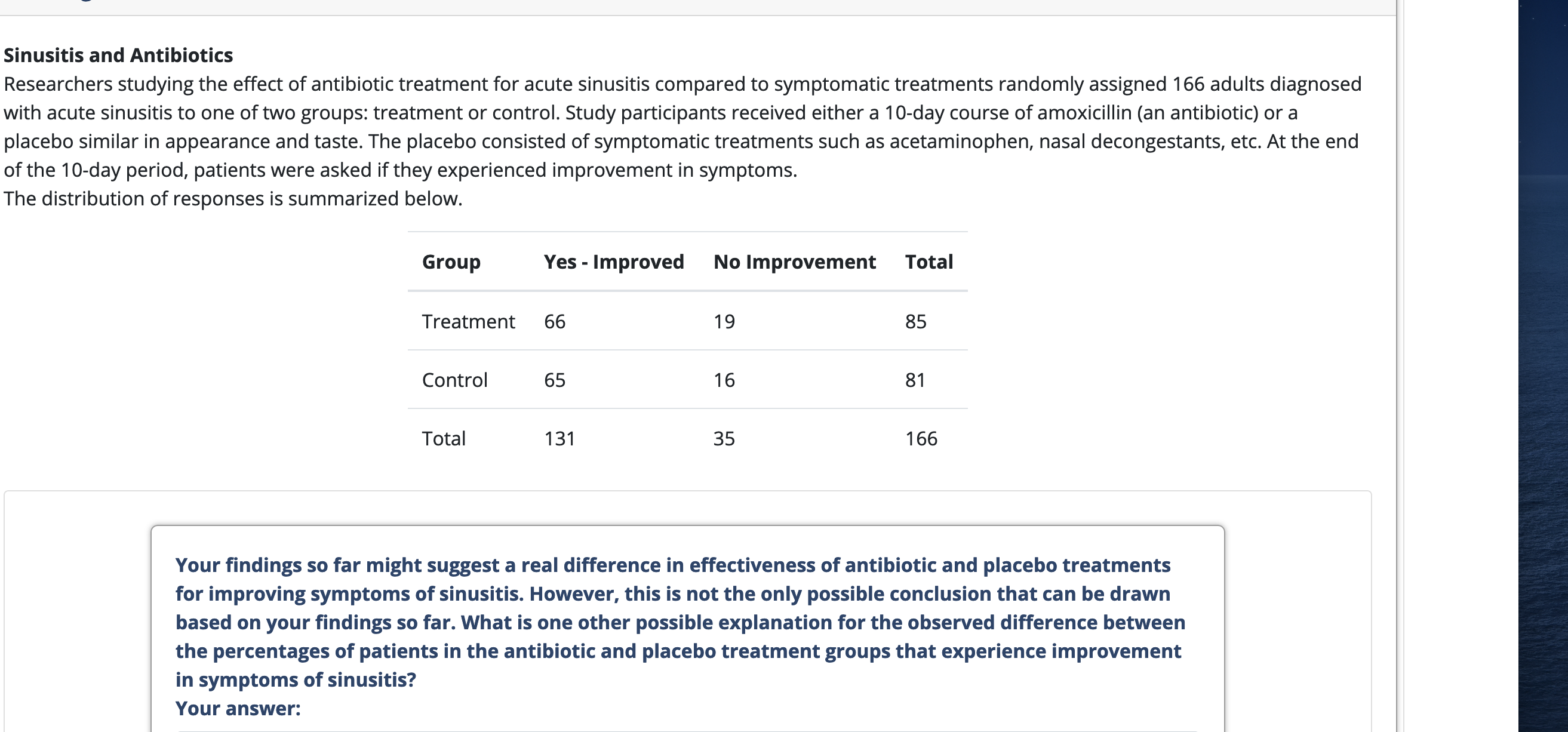Select the Control row label
This screenshot has height=732, width=1568.
coord(454,380)
